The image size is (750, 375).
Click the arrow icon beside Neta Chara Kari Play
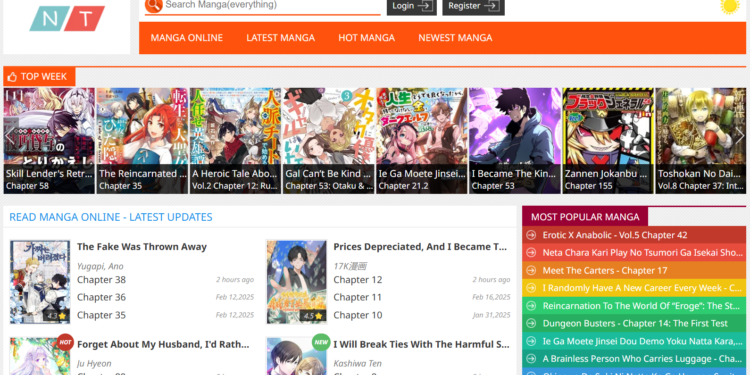pos(530,253)
